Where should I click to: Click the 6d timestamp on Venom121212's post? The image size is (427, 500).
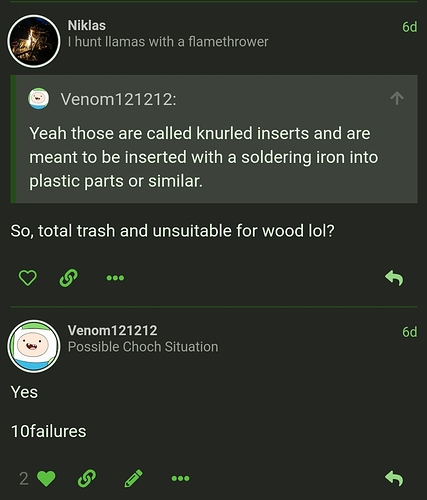tap(410, 332)
